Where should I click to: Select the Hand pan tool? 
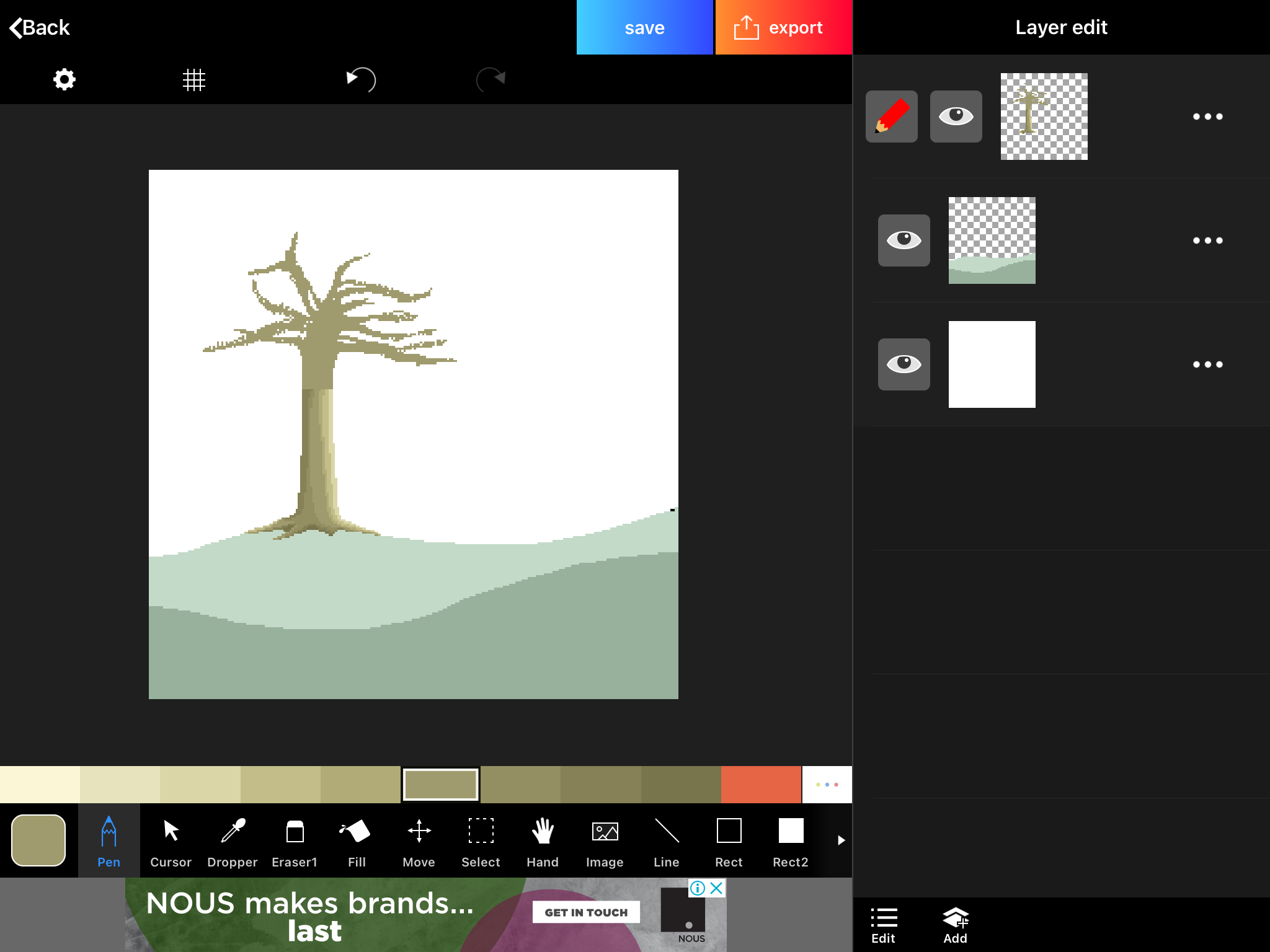543,841
